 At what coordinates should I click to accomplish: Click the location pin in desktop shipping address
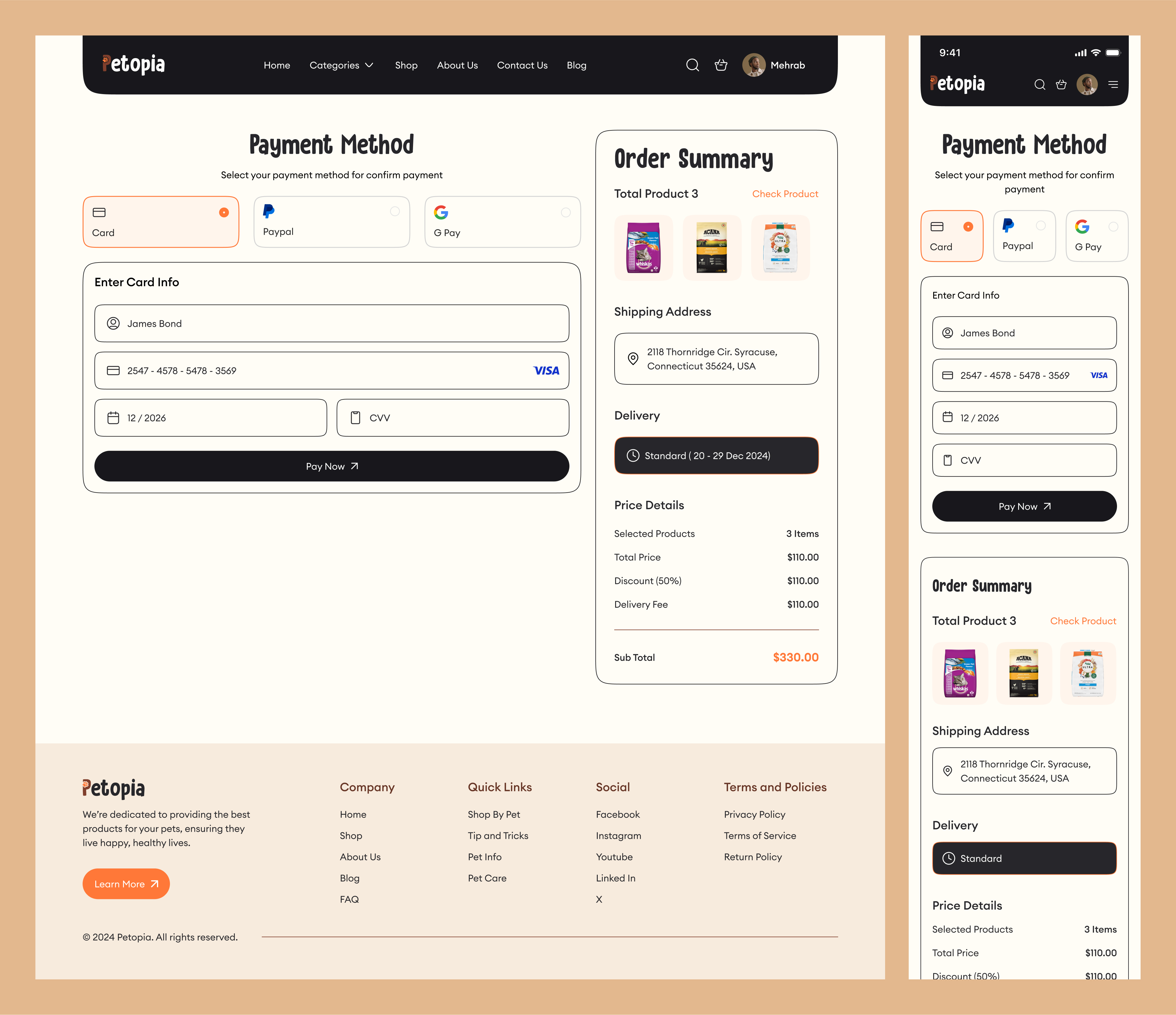pos(633,359)
